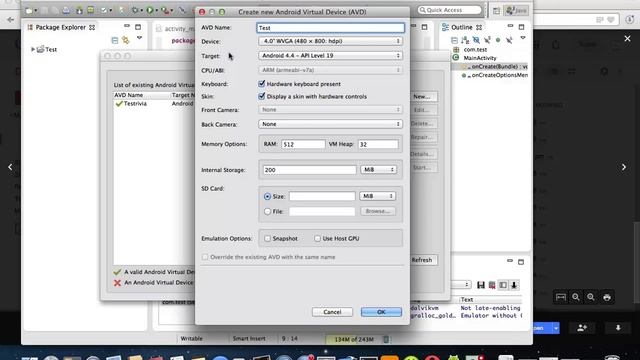Click the Sort alphabetically icon in Outline
The image size is (640, 360).
click(x=465, y=40)
